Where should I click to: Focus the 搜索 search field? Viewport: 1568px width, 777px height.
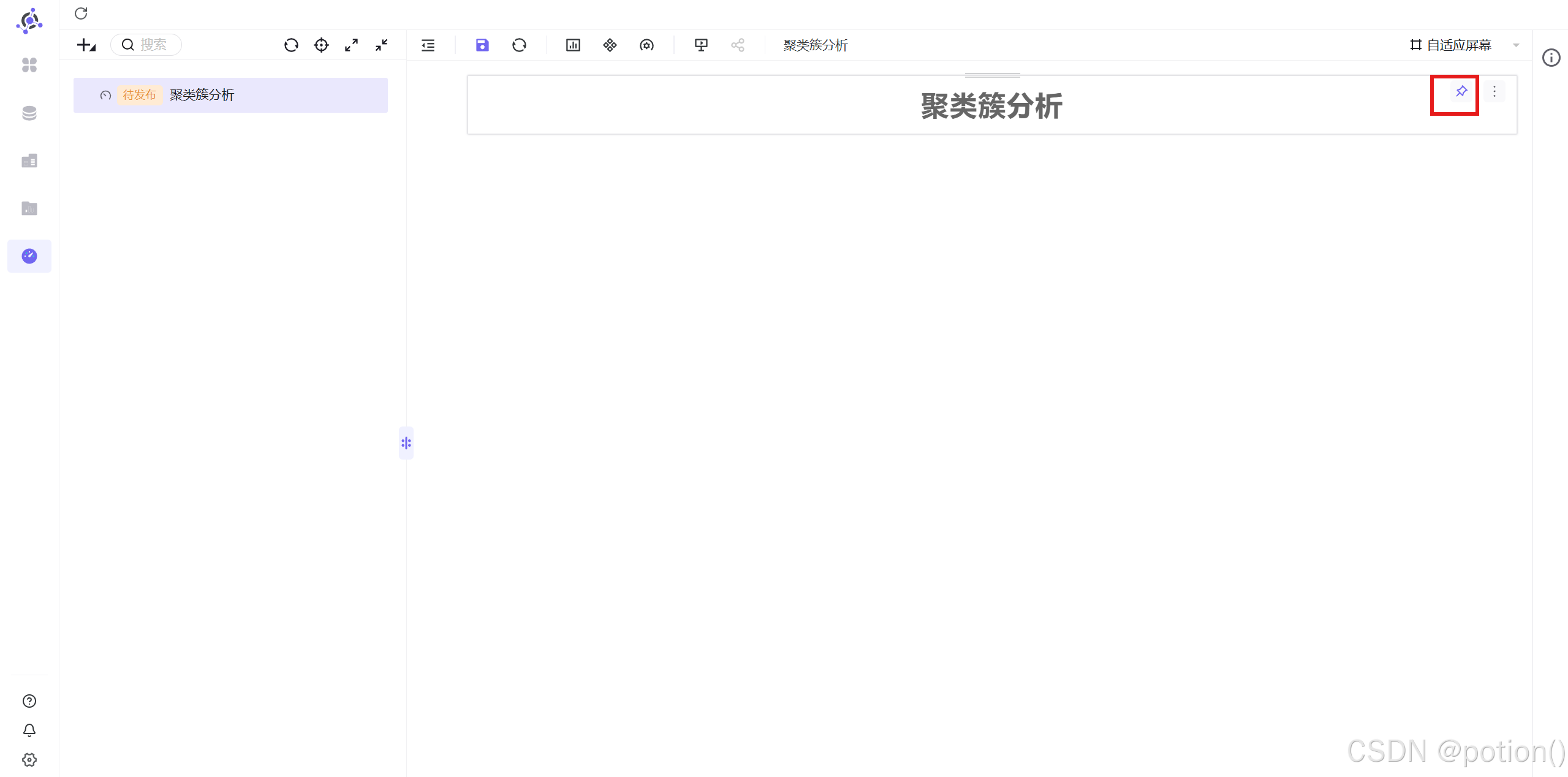(x=146, y=45)
